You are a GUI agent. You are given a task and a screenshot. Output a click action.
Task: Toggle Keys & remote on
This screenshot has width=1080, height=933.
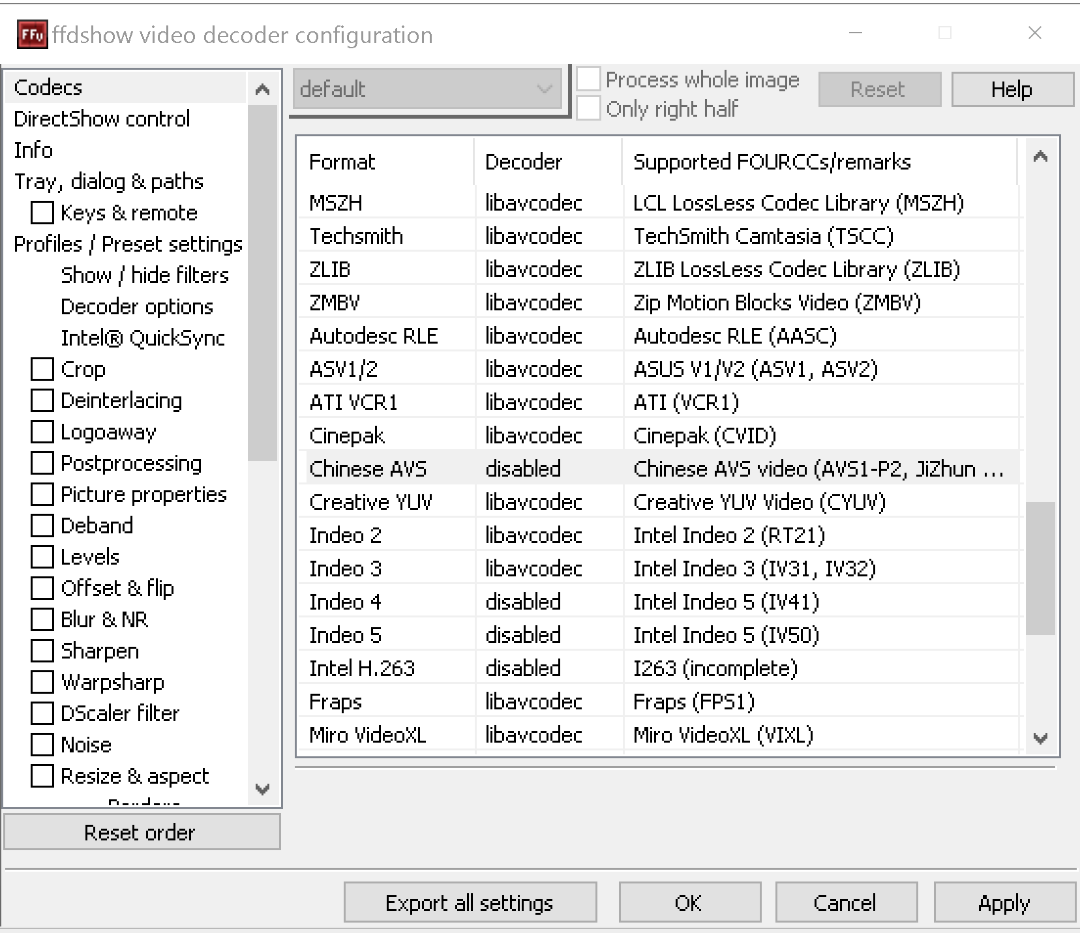(x=41, y=212)
